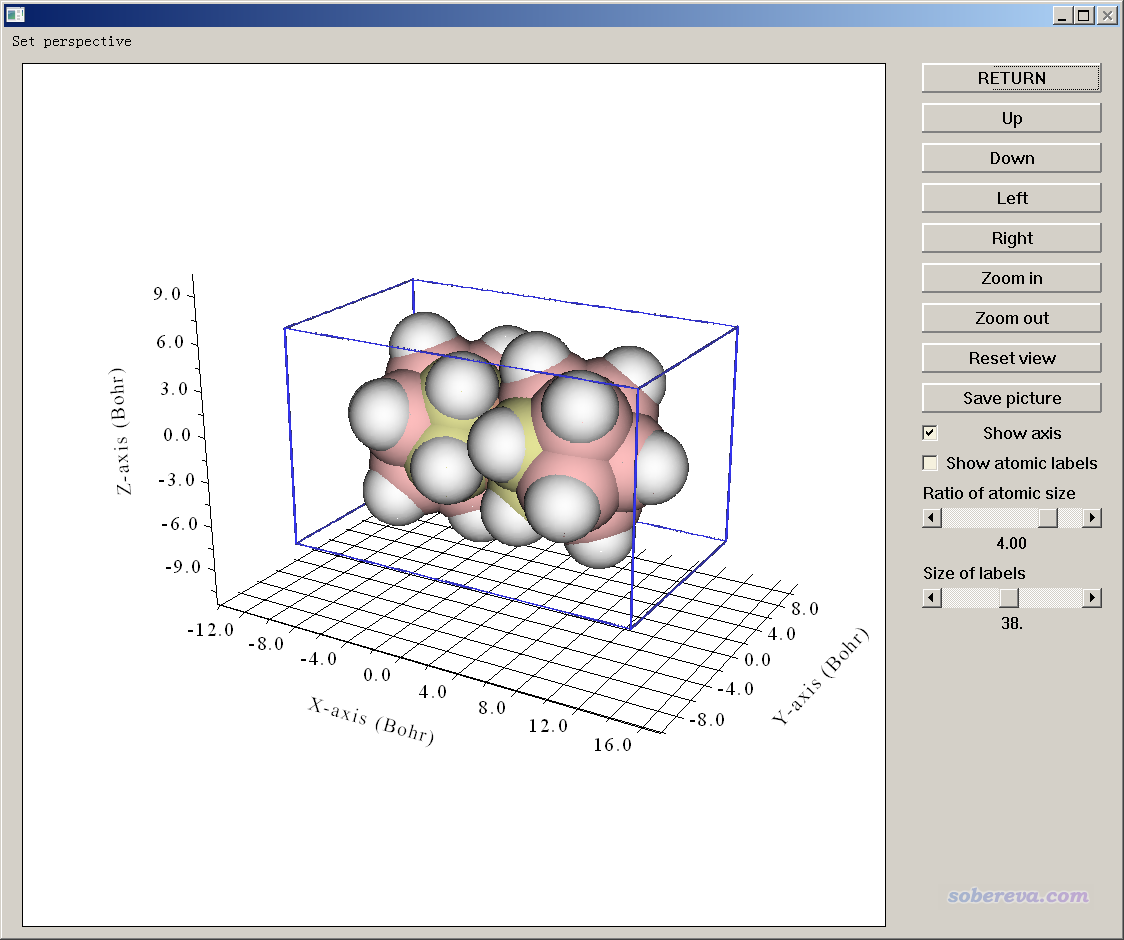Image resolution: width=1124 pixels, height=940 pixels.
Task: Click the 38. label size value
Action: (1011, 624)
